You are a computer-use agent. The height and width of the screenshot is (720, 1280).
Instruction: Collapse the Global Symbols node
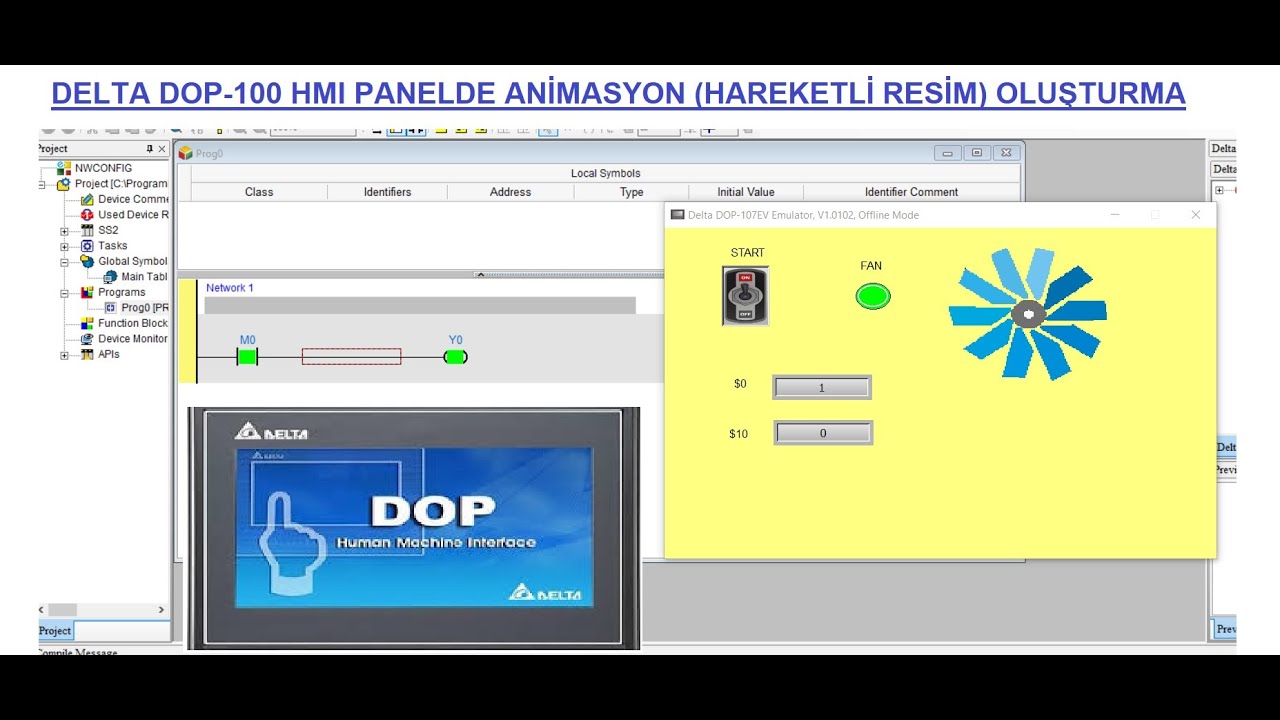64,262
